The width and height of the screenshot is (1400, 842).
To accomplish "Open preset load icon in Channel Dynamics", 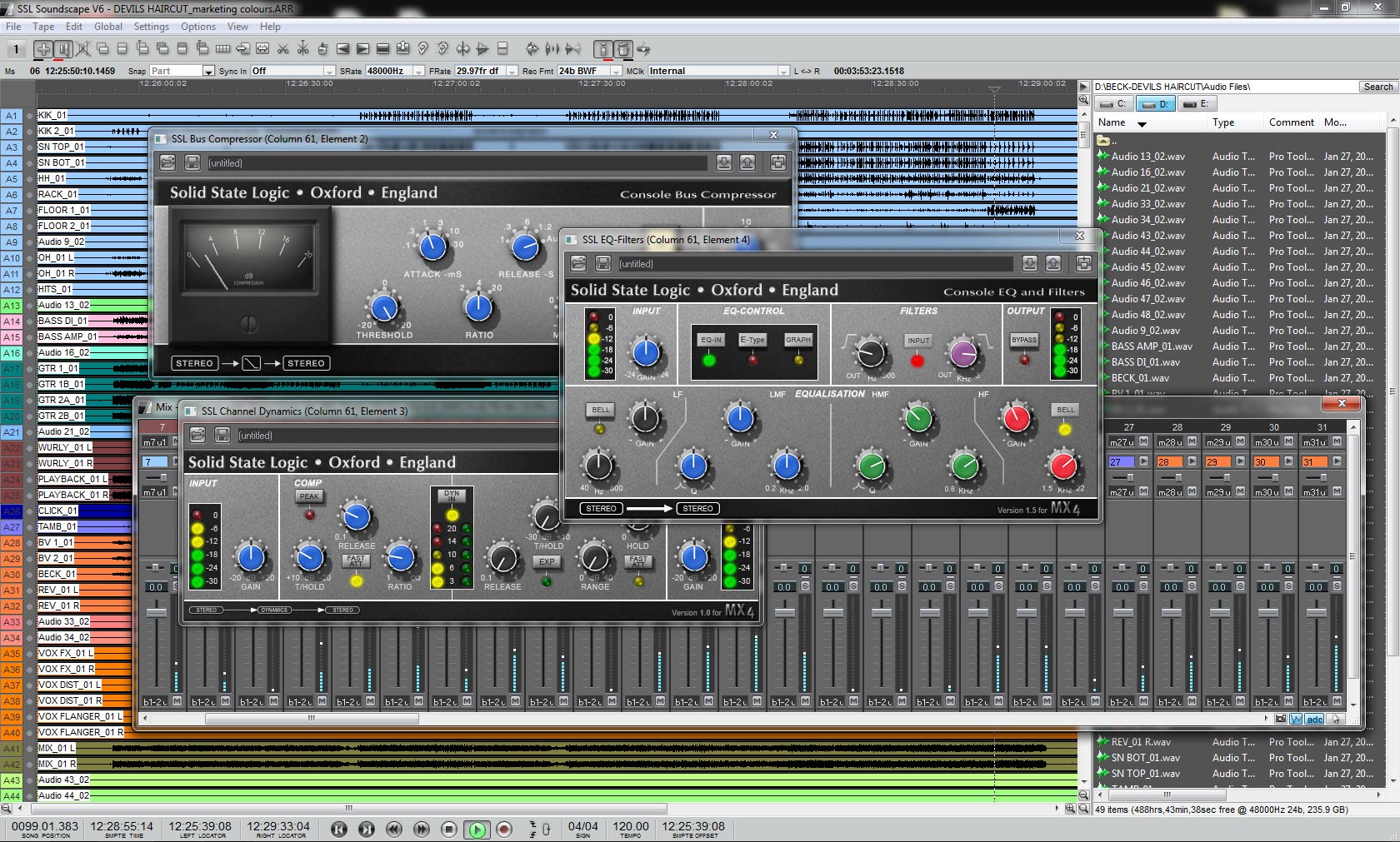I will point(197,435).
